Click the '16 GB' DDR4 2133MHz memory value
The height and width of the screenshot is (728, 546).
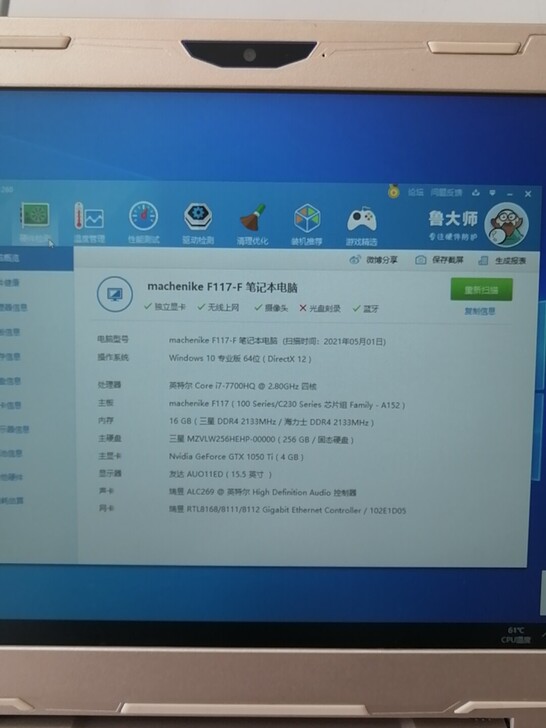271,422
